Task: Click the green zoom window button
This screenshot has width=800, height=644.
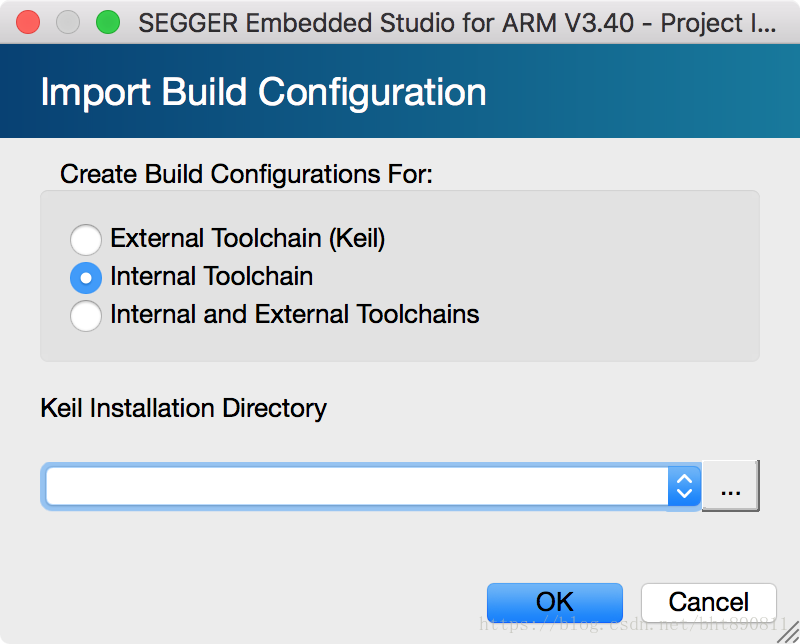Action: point(108,22)
